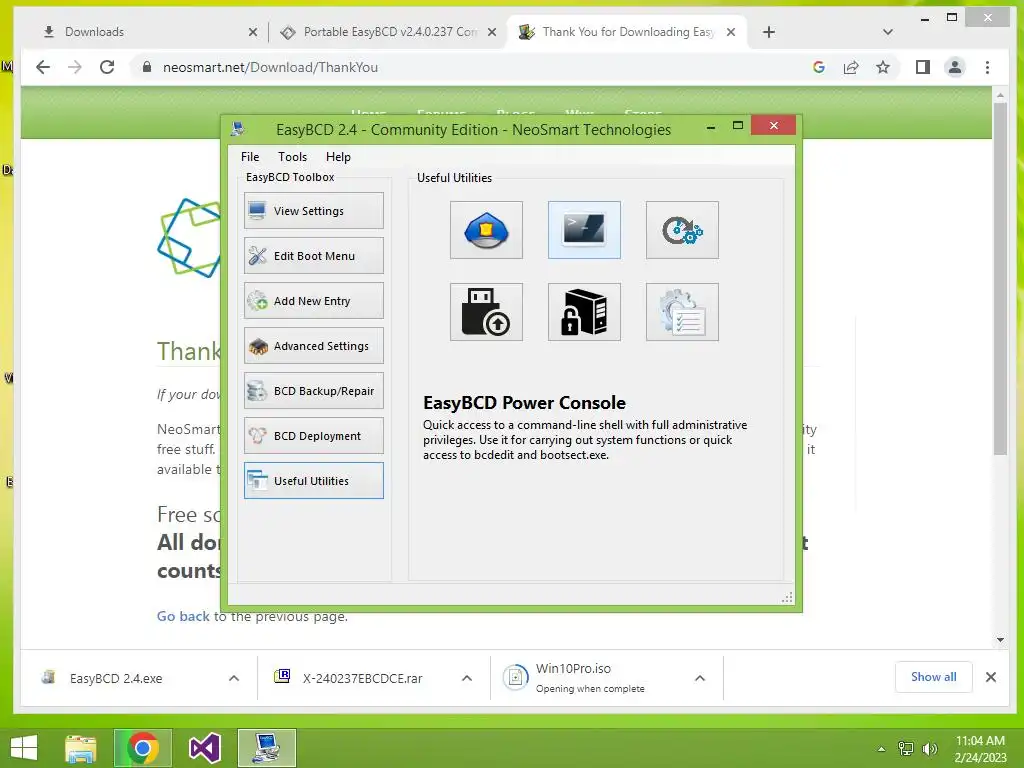Open BCD Deployment section
Image resolution: width=1024 pixels, height=768 pixels.
click(x=313, y=436)
